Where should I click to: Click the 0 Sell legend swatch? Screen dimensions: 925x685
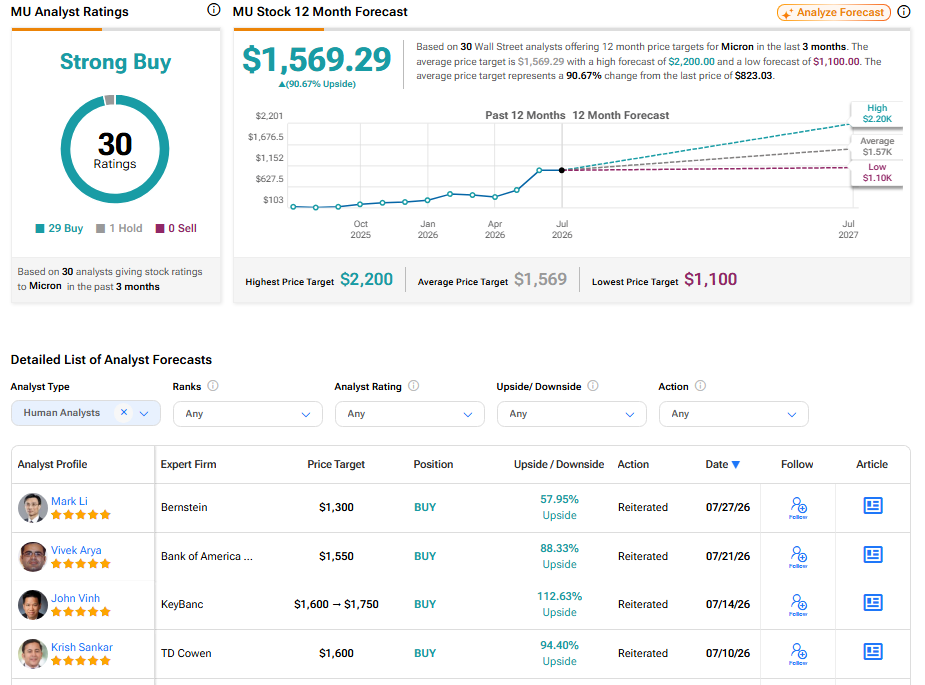160,228
